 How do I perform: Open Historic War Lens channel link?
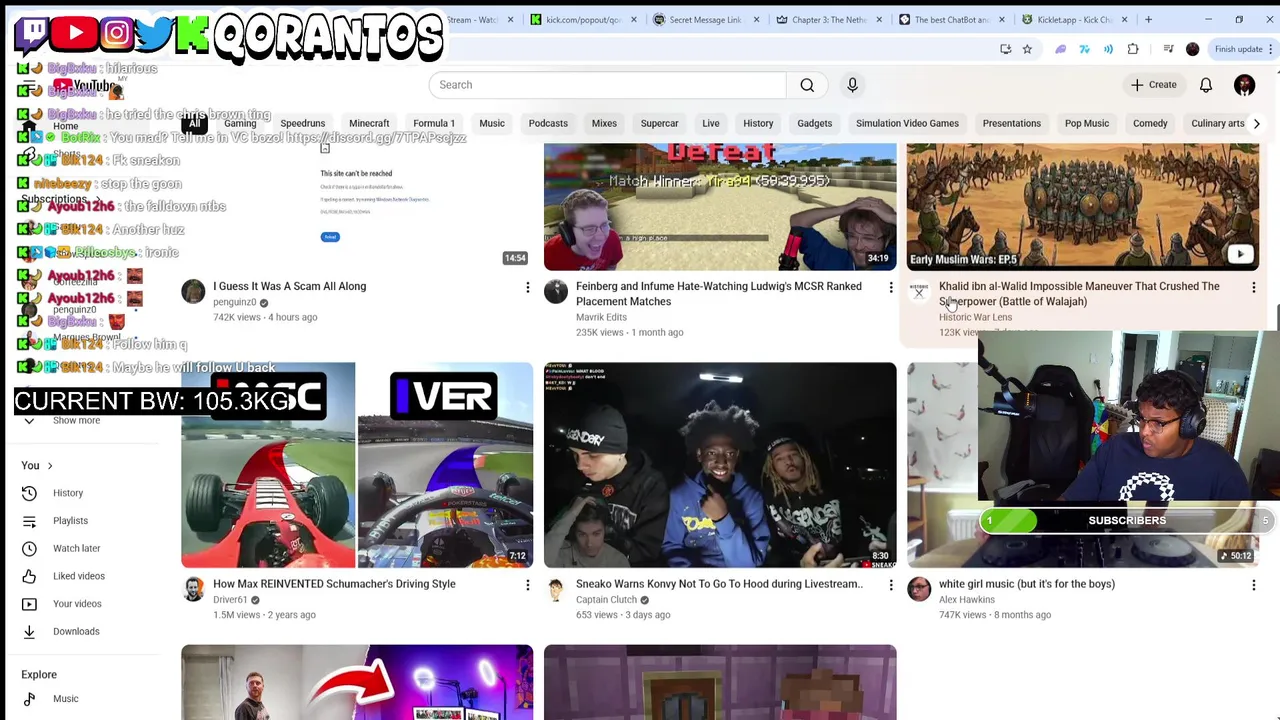(x=975, y=317)
